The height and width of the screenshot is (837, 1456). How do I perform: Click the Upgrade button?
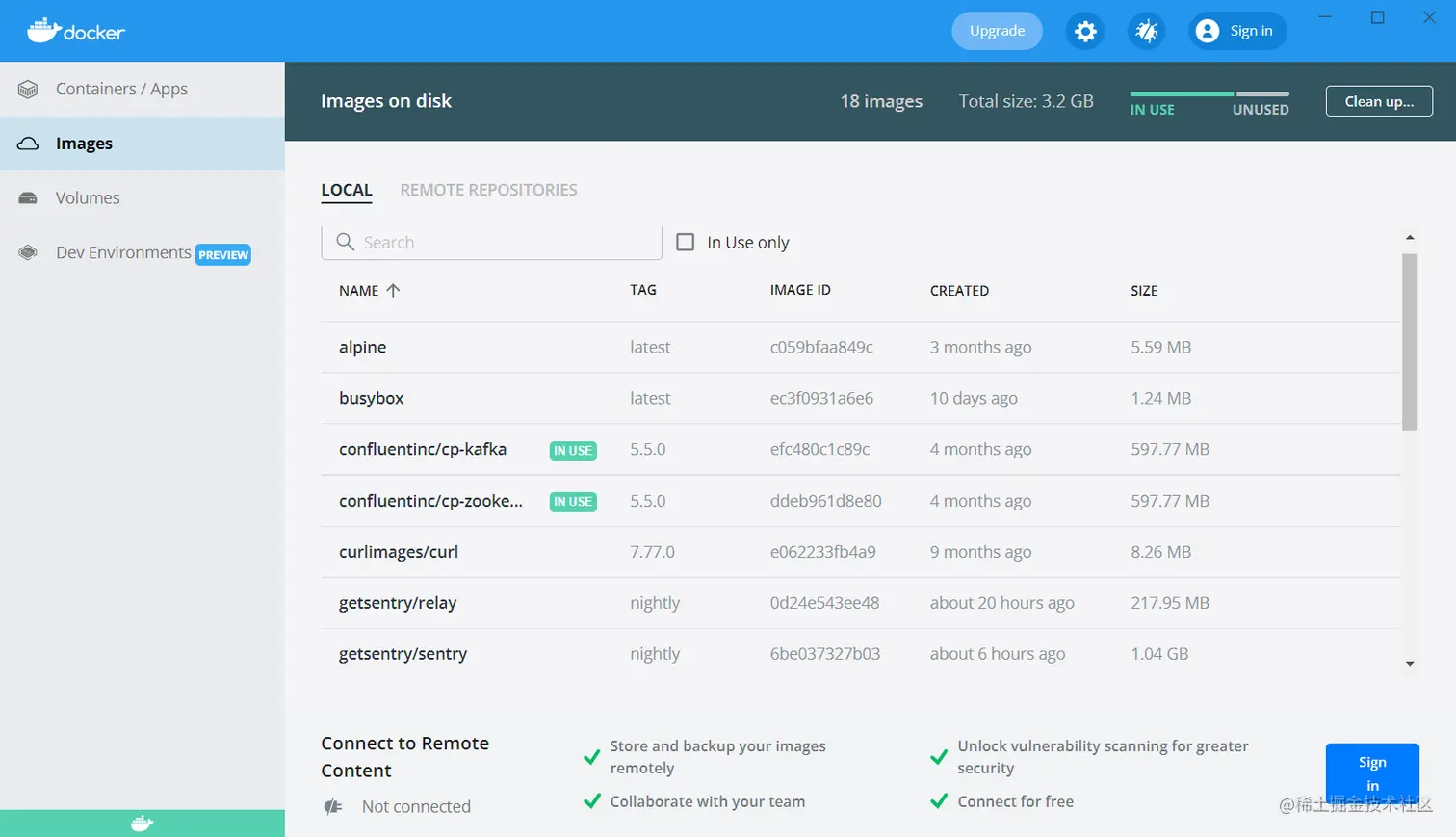tap(997, 31)
